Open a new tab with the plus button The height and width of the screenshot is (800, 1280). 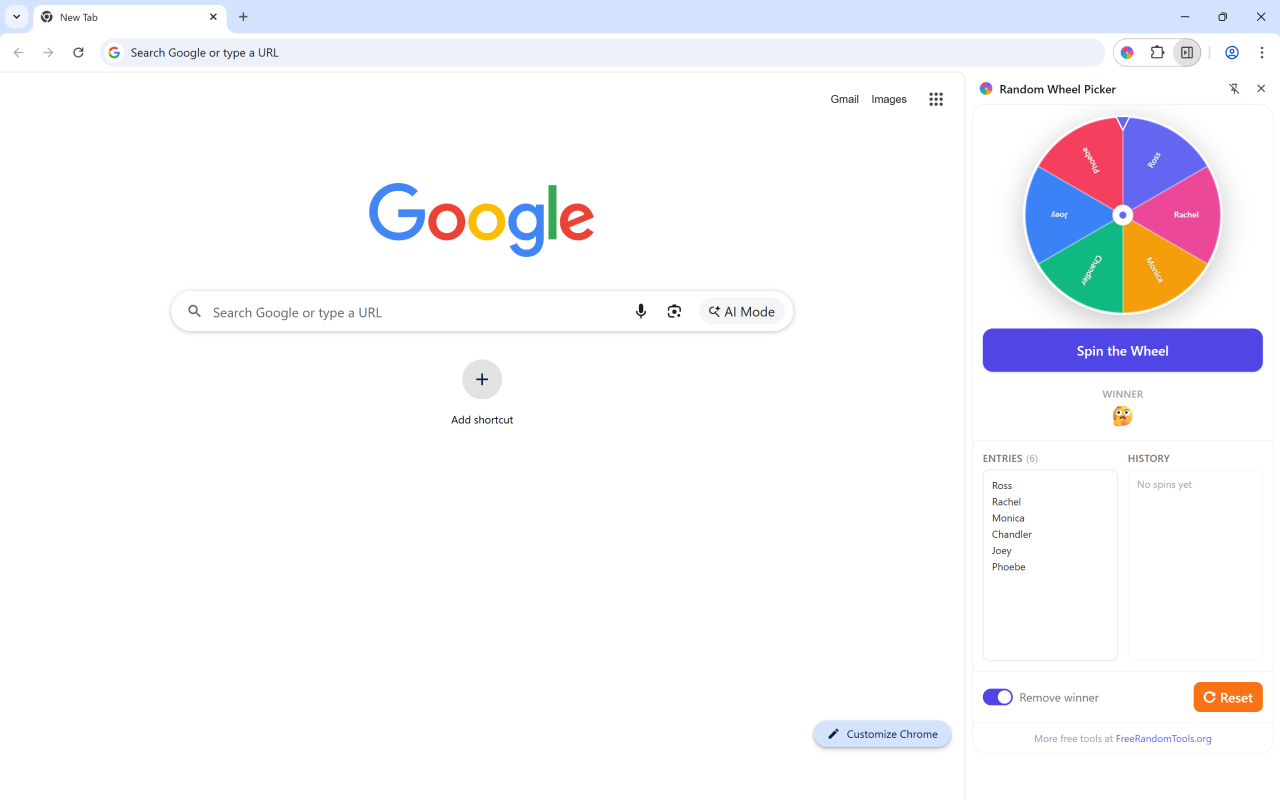click(x=243, y=17)
